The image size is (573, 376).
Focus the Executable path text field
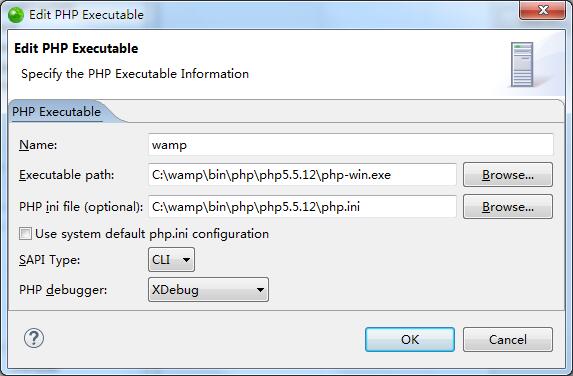pos(302,175)
